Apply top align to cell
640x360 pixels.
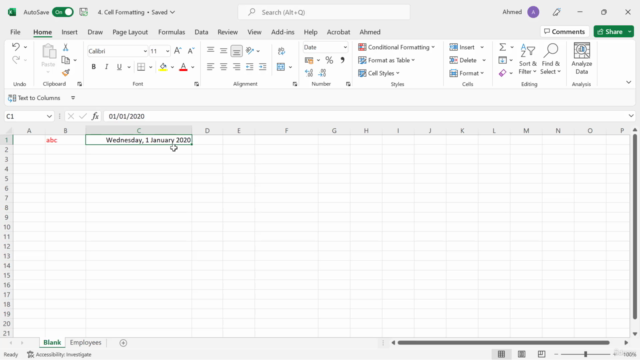point(210,51)
